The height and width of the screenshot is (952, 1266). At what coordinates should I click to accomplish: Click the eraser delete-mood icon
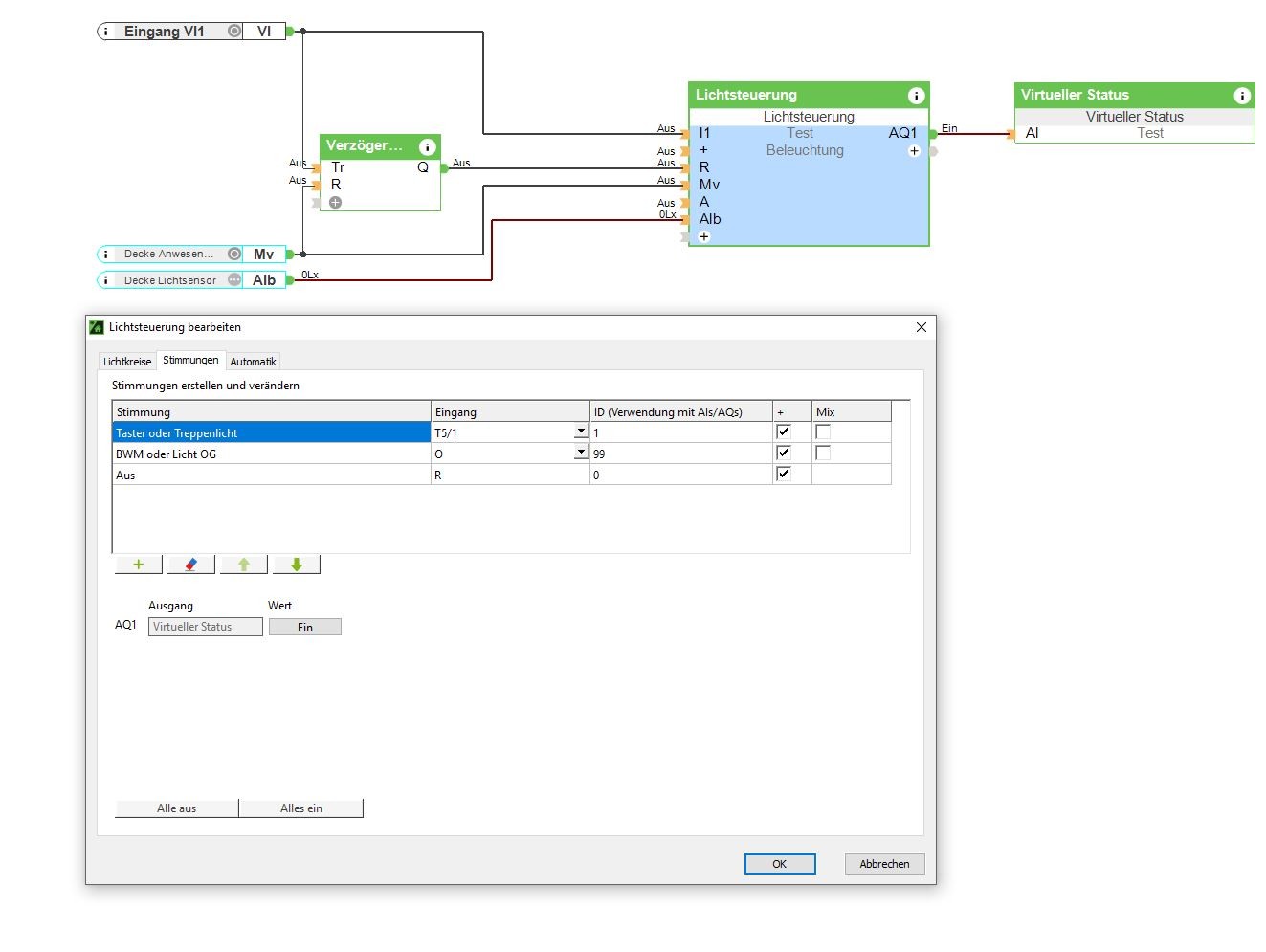[191, 565]
